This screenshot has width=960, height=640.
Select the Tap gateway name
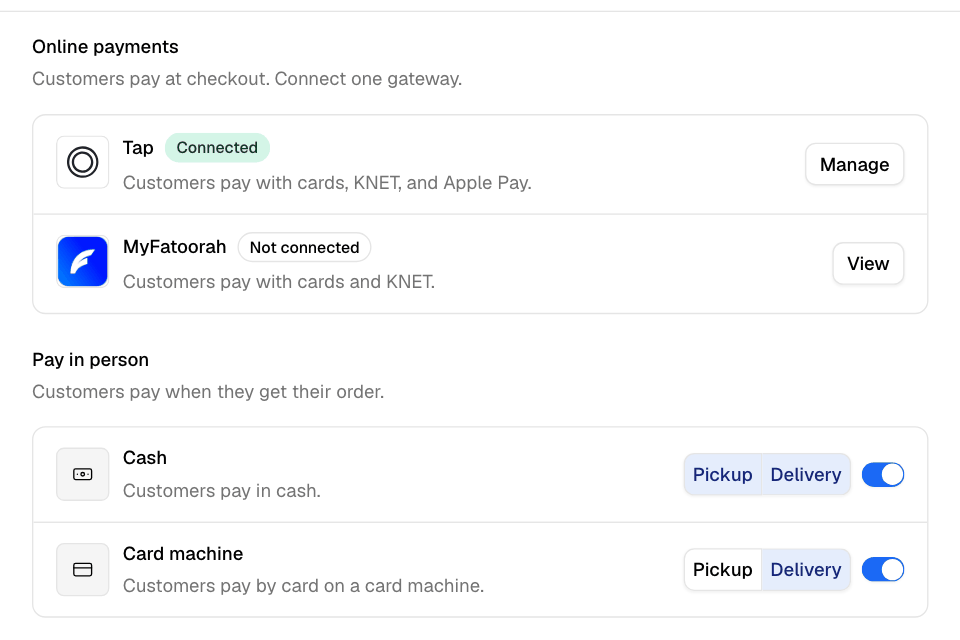138,148
